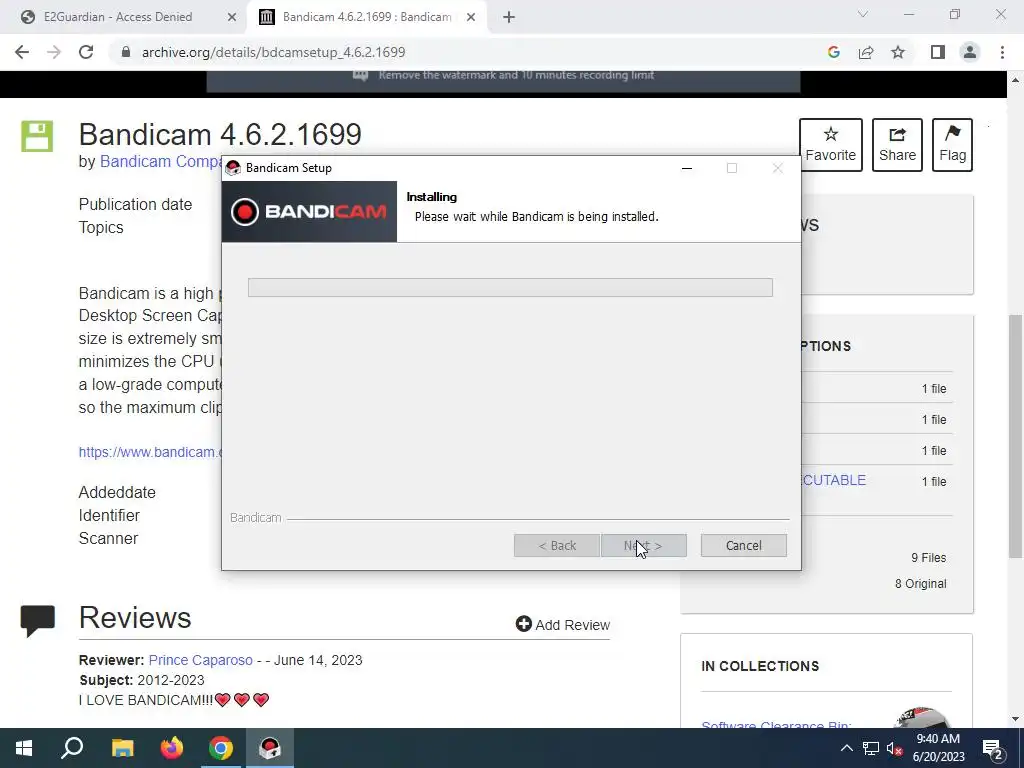The width and height of the screenshot is (1024, 768).
Task: Open Chrome's three-dot menu
Action: tap(1002, 52)
